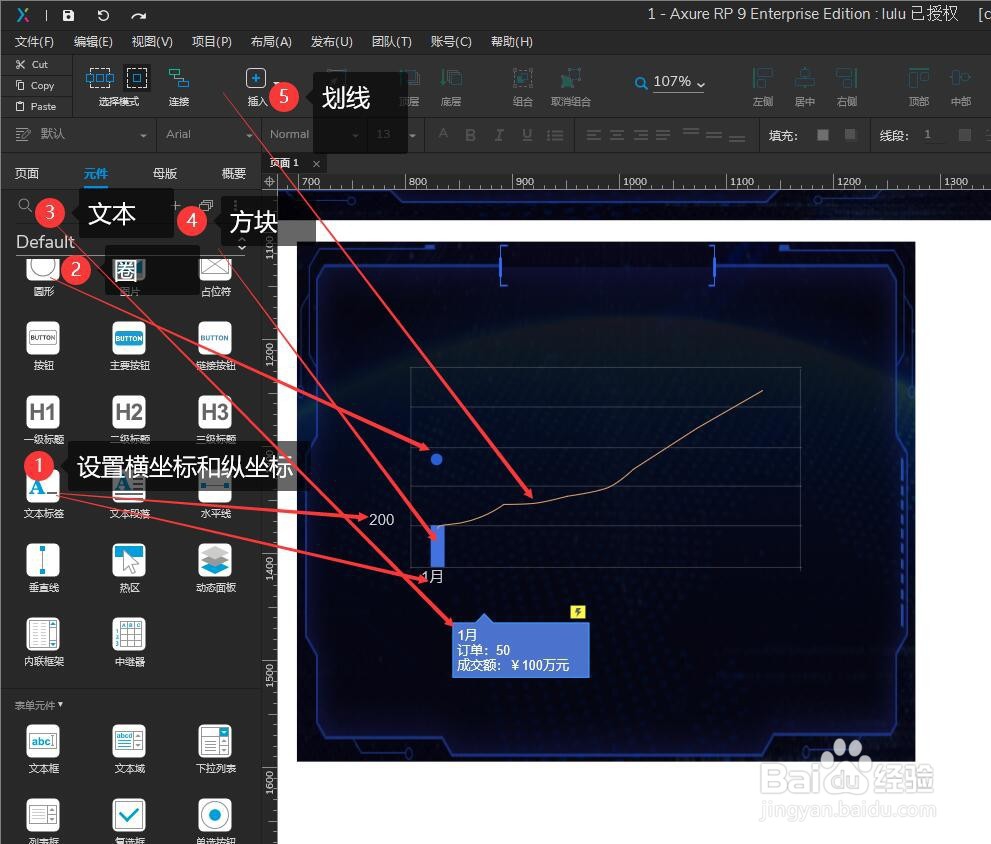
Task: Click the Undo arrow icon
Action: coord(103,15)
